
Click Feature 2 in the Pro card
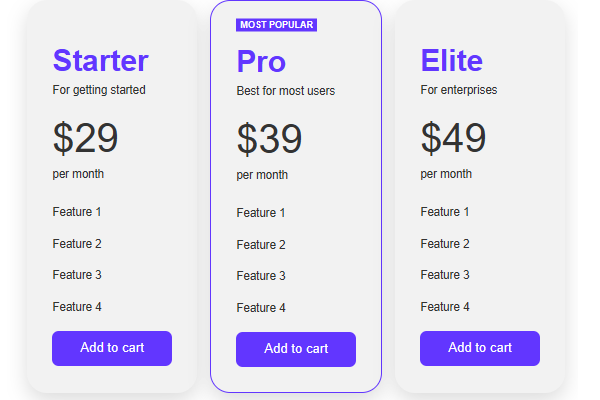[x=261, y=245]
